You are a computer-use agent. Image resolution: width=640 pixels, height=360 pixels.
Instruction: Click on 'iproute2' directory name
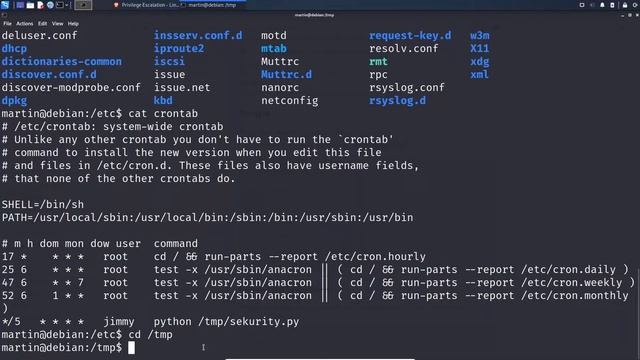coord(179,49)
